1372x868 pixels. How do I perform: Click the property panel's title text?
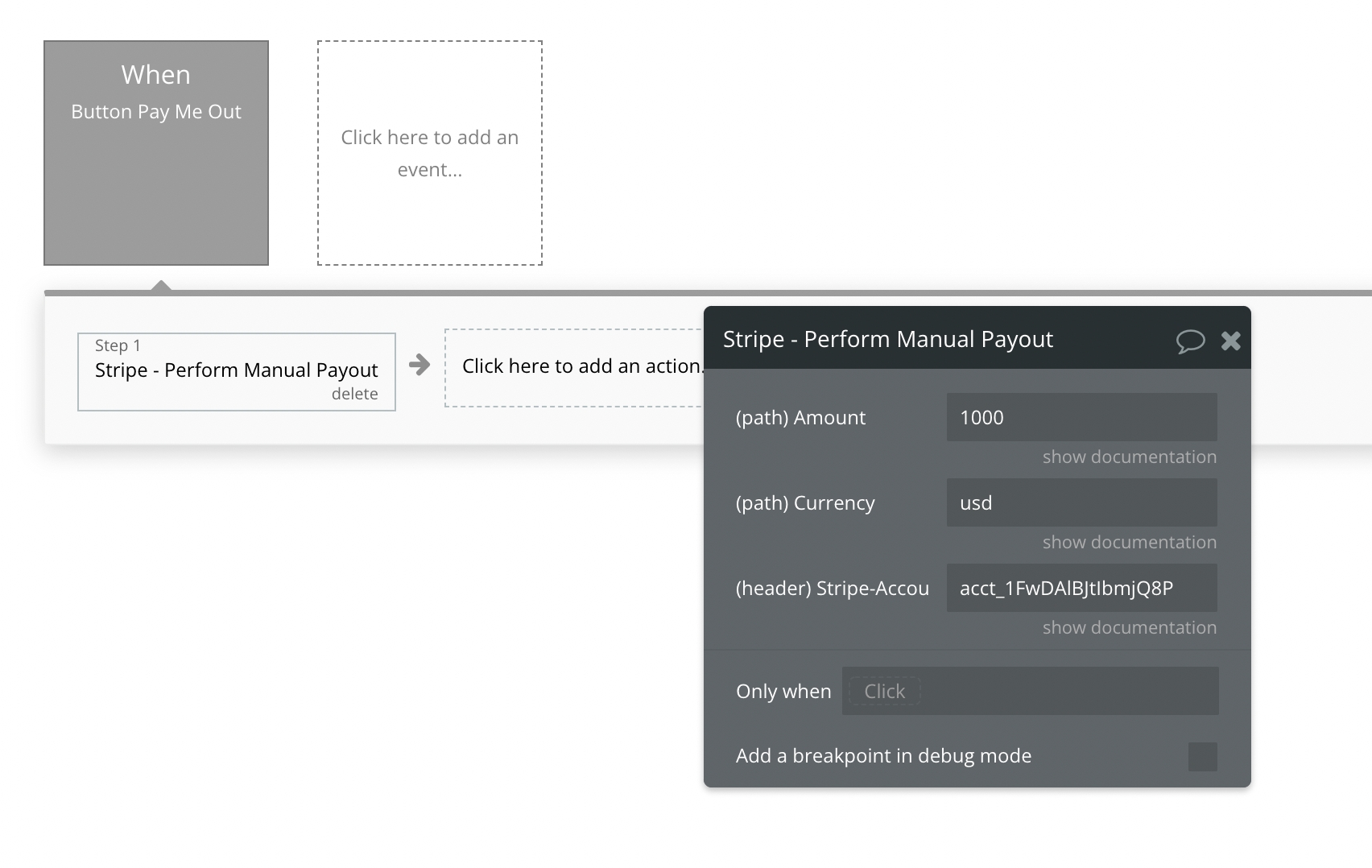click(887, 339)
